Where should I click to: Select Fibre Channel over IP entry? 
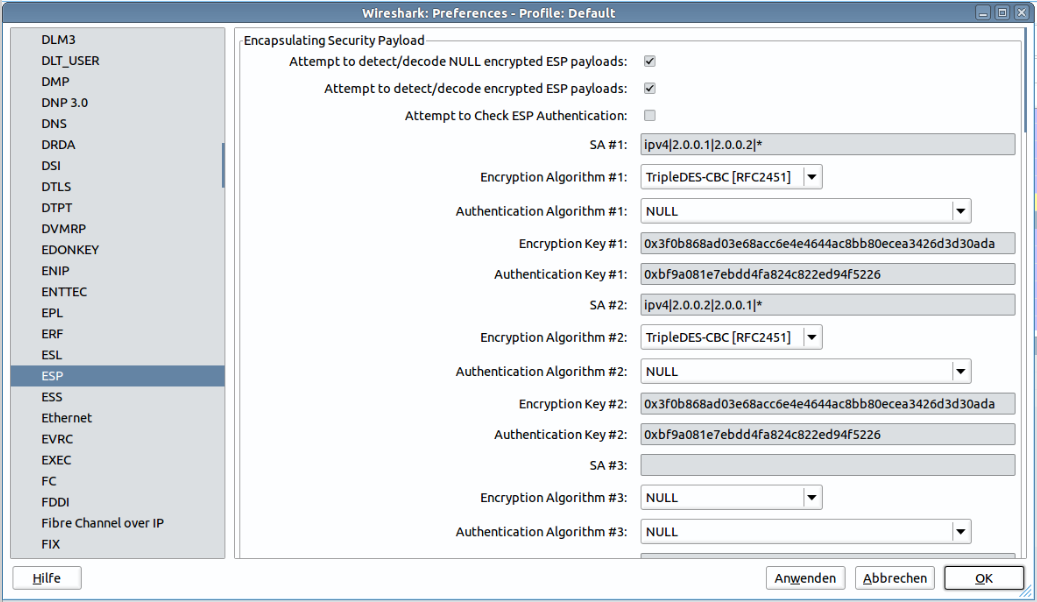[x=117, y=523]
